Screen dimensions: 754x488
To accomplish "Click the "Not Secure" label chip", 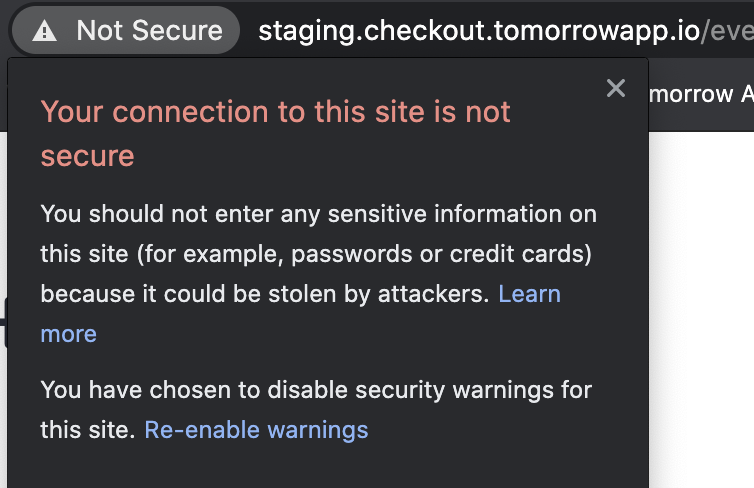I will click(x=149, y=31).
